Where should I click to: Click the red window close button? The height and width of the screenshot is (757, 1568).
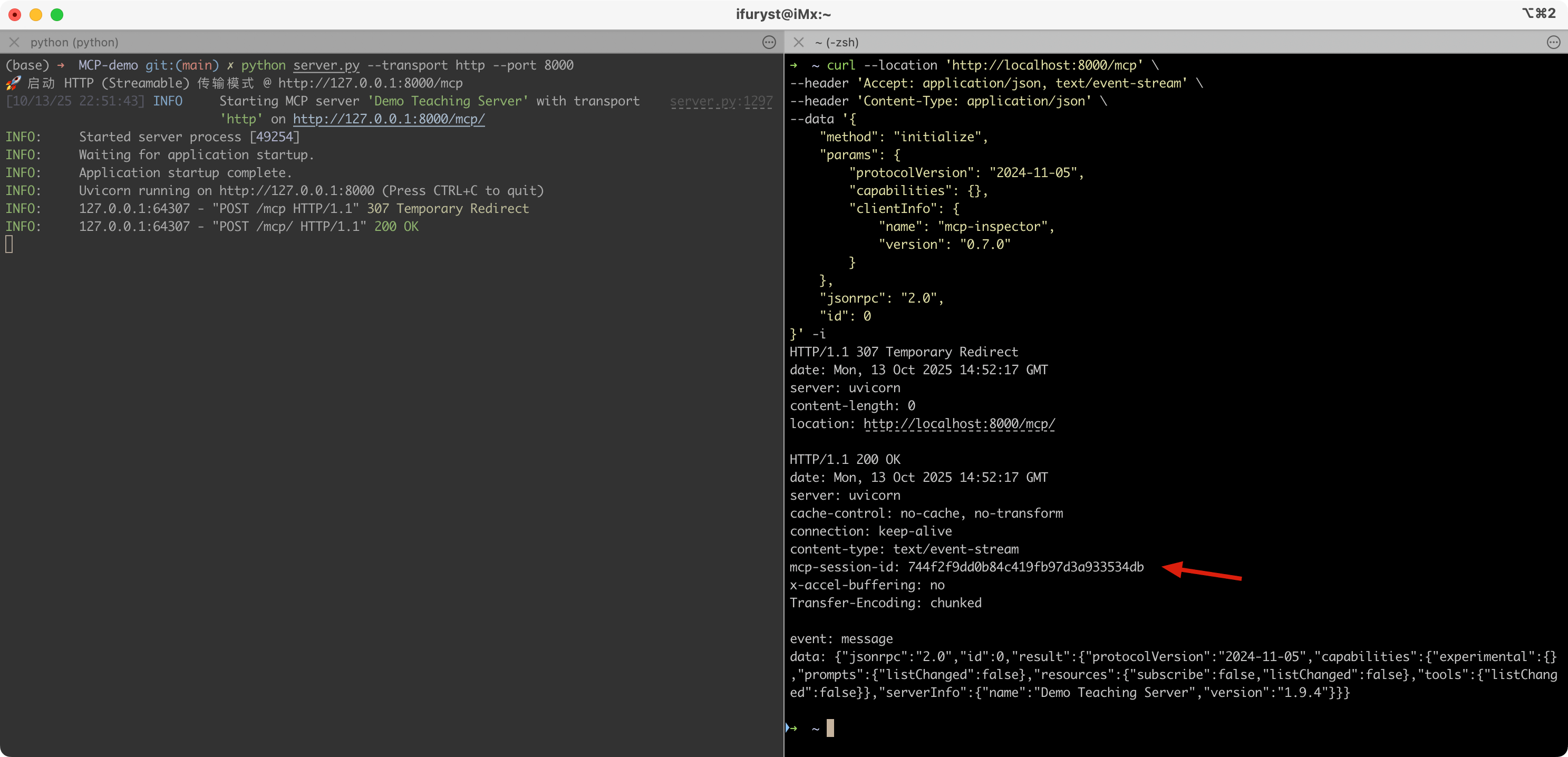(15, 15)
